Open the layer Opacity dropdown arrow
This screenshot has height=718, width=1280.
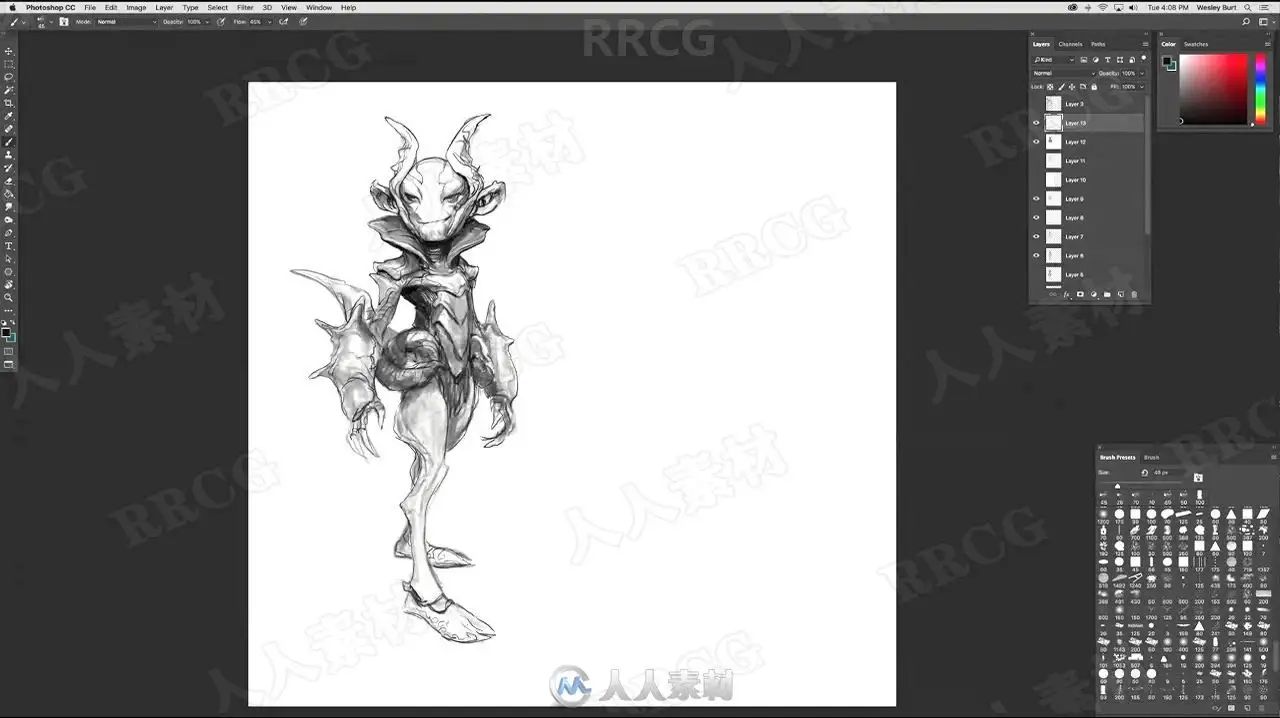pos(1140,73)
